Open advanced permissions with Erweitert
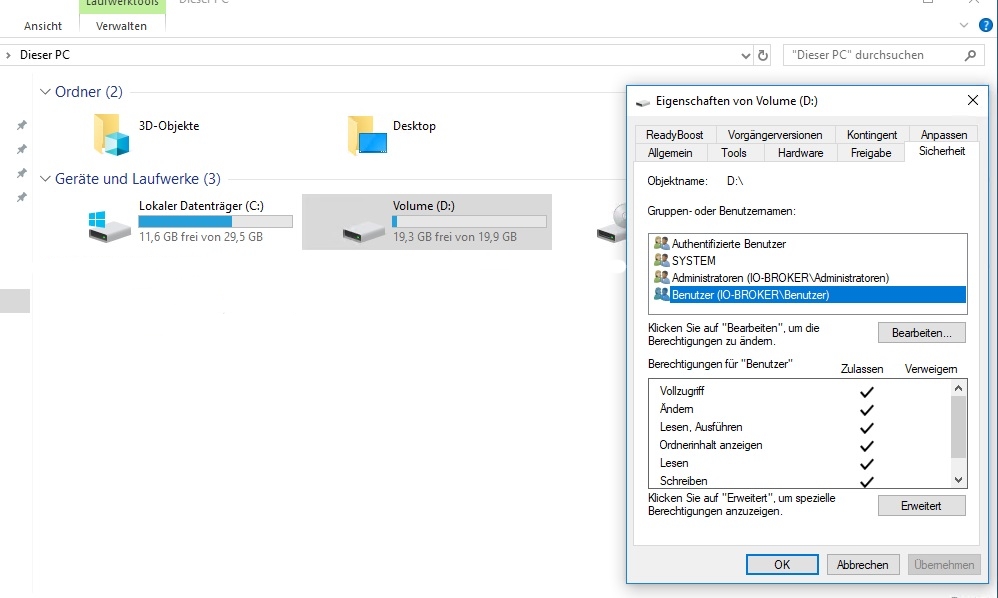Screen dimensions: 998x598 click(922, 506)
